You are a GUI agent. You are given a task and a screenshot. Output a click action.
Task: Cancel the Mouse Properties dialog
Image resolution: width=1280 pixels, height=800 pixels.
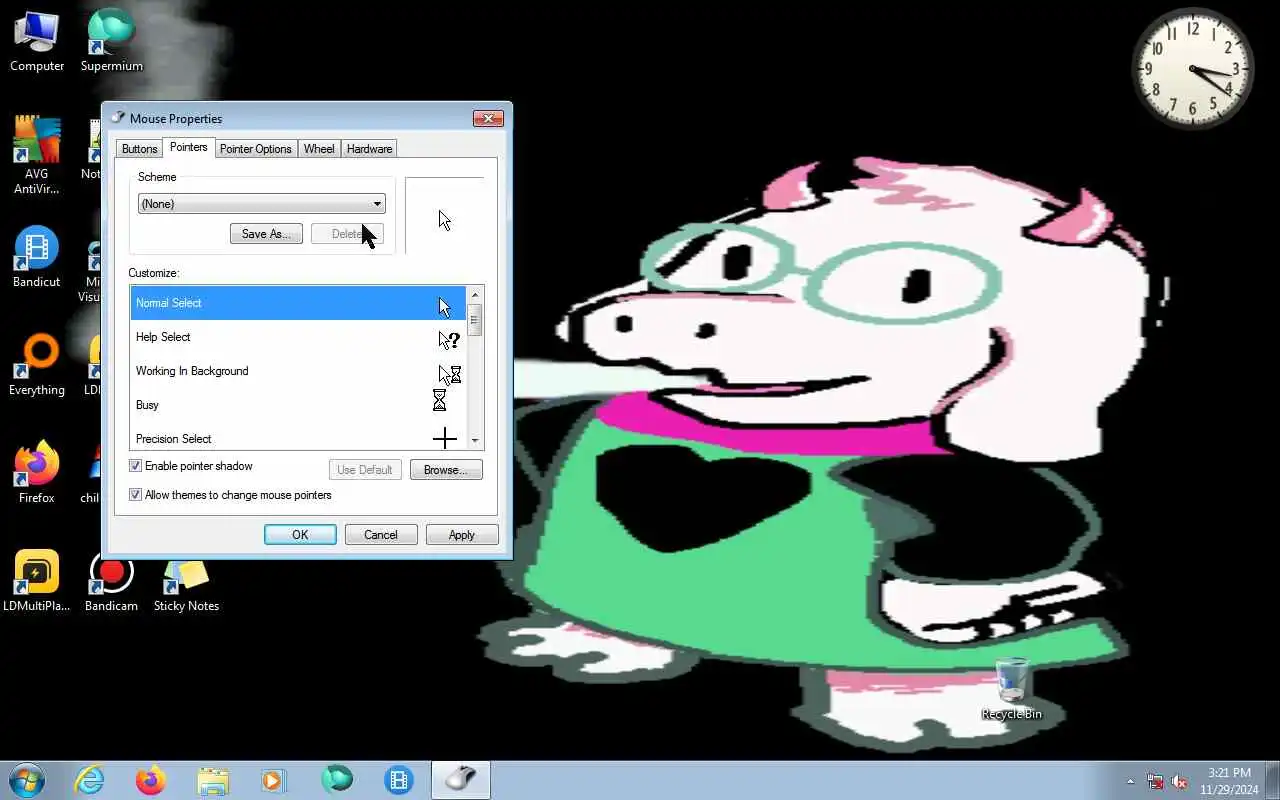coord(381,535)
